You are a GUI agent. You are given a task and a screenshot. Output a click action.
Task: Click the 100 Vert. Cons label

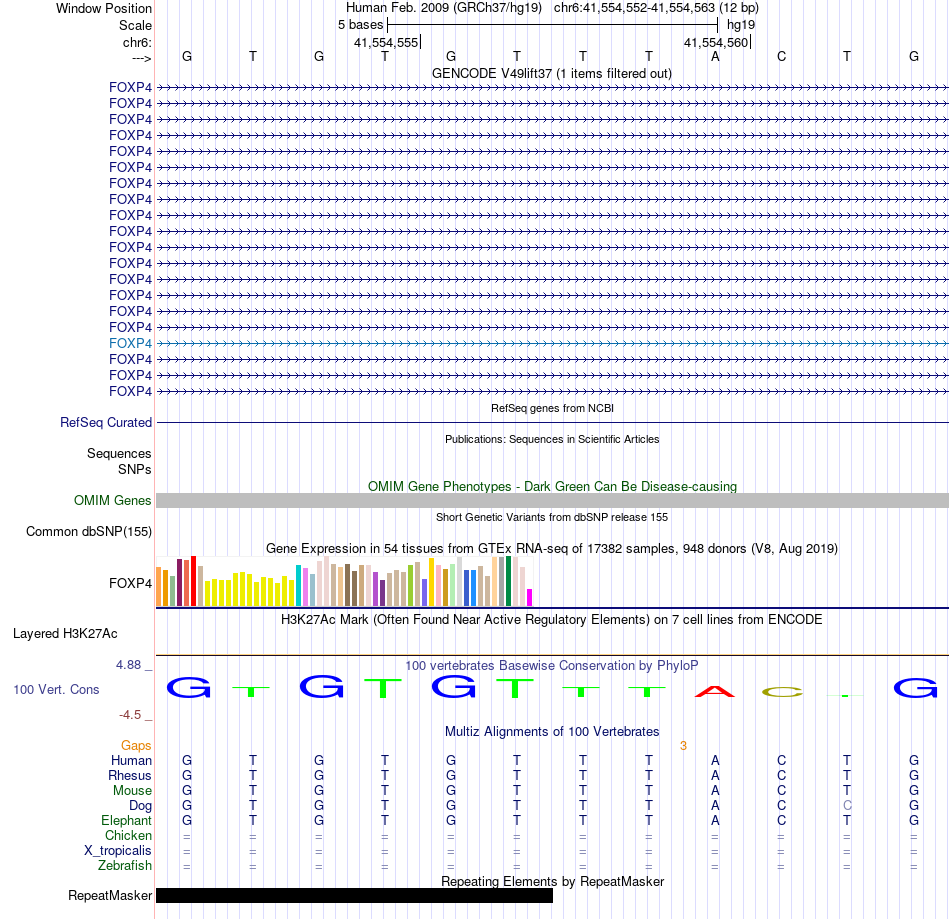tap(56, 689)
